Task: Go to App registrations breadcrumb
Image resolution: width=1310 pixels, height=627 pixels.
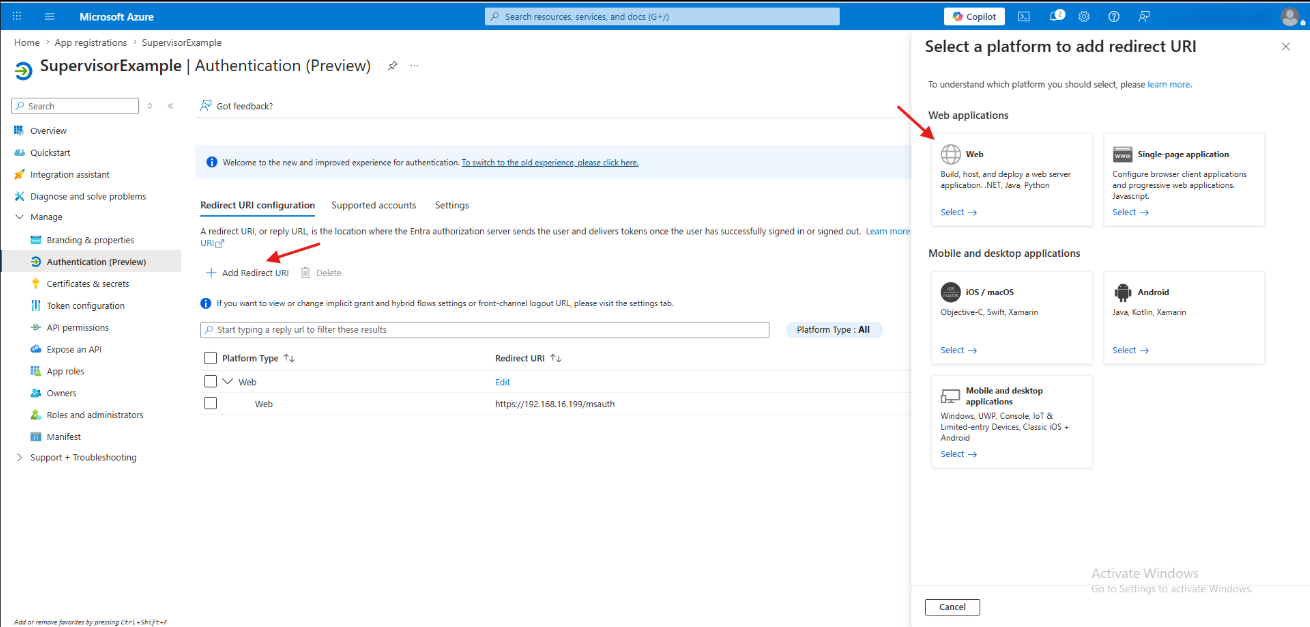Action: [91, 43]
